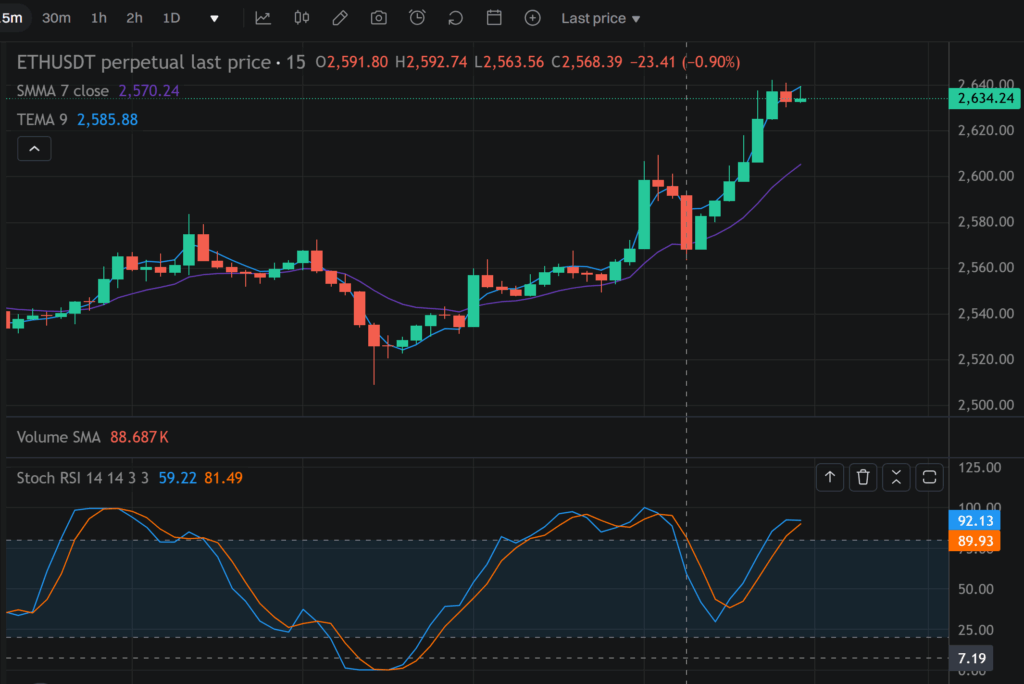
Task: Open the drawing pencil tool
Action: [x=339, y=18]
